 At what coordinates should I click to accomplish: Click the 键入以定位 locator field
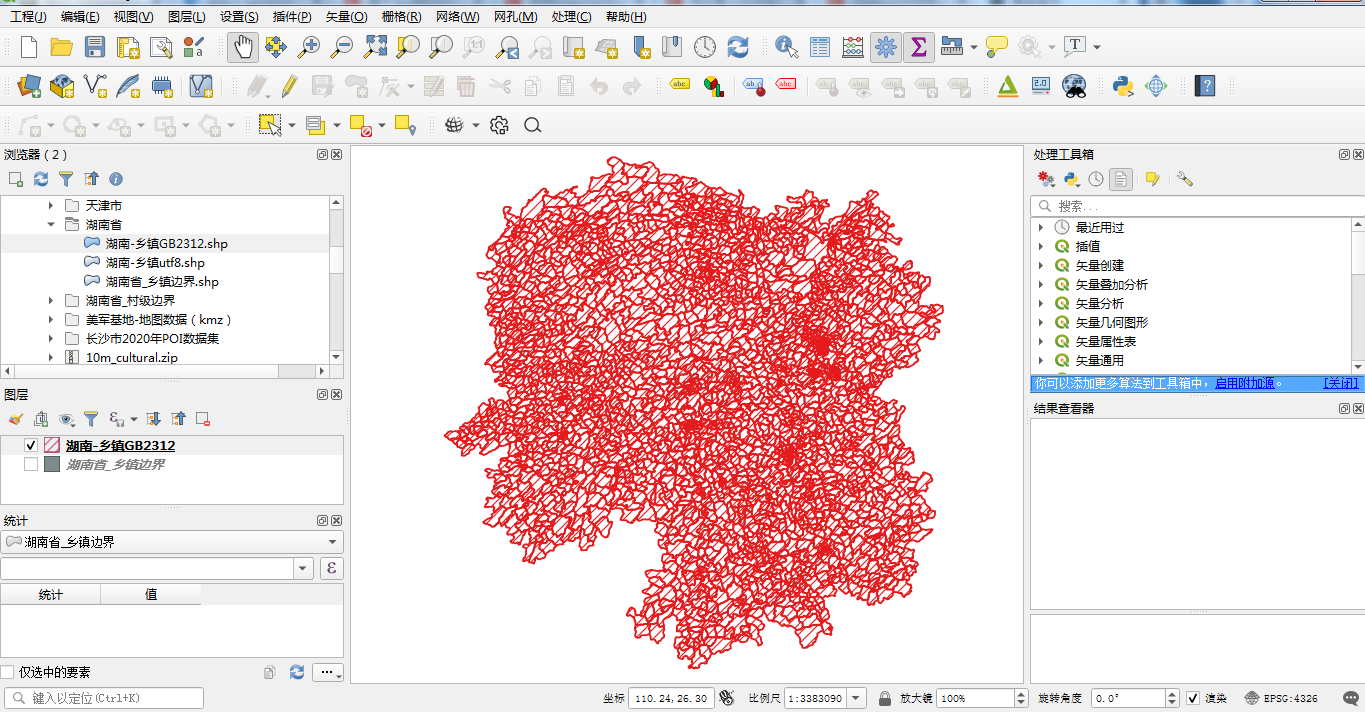click(104, 698)
